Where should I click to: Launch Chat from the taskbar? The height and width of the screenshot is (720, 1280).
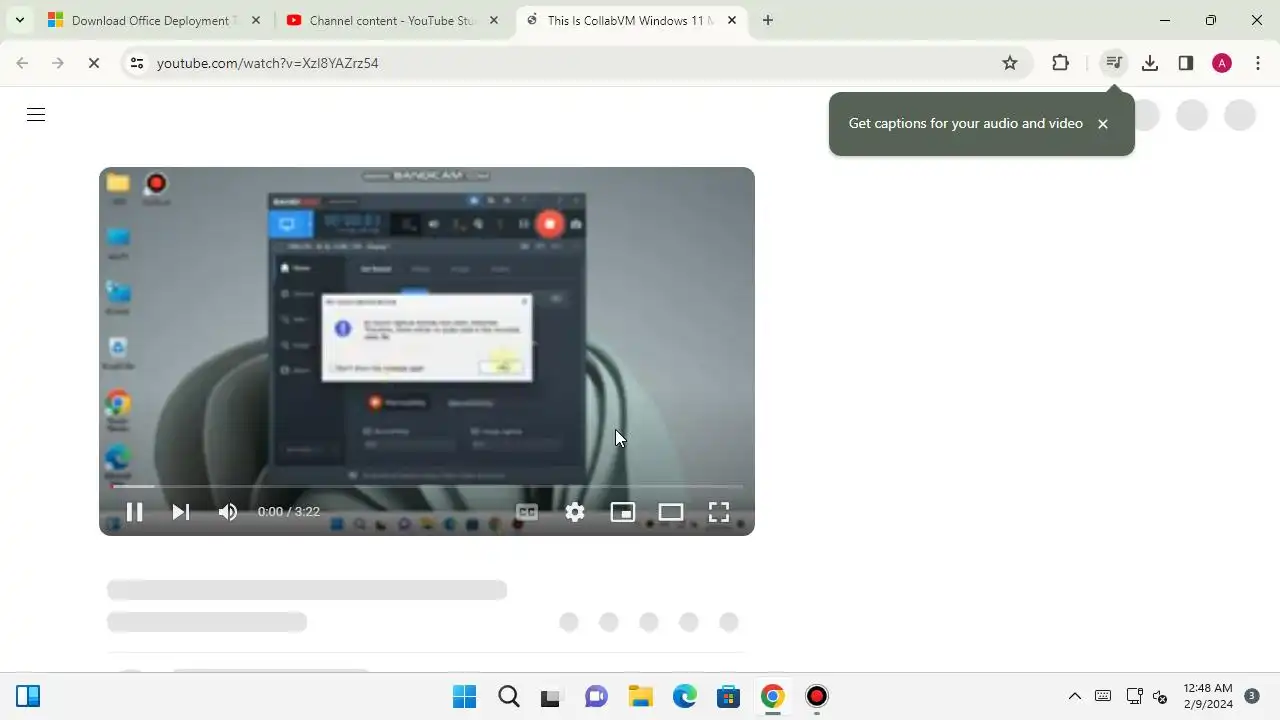pyautogui.click(x=596, y=696)
